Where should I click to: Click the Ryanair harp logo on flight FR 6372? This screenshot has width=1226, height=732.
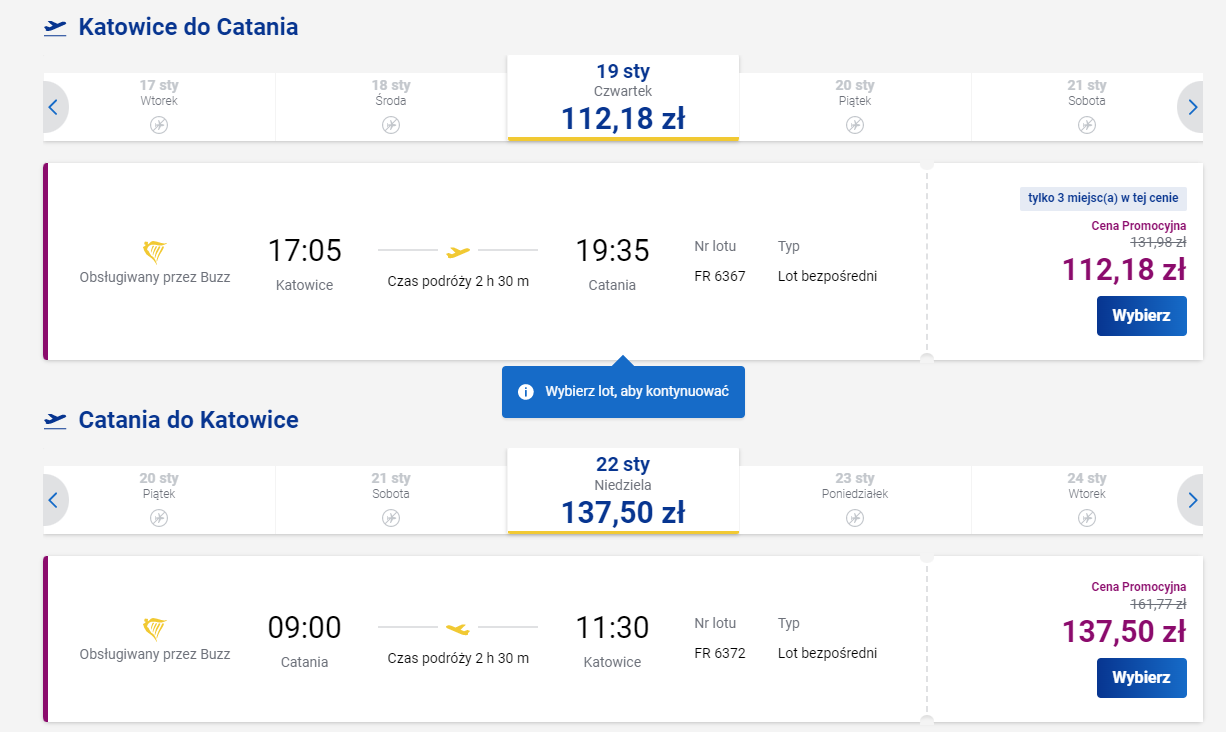[155, 628]
